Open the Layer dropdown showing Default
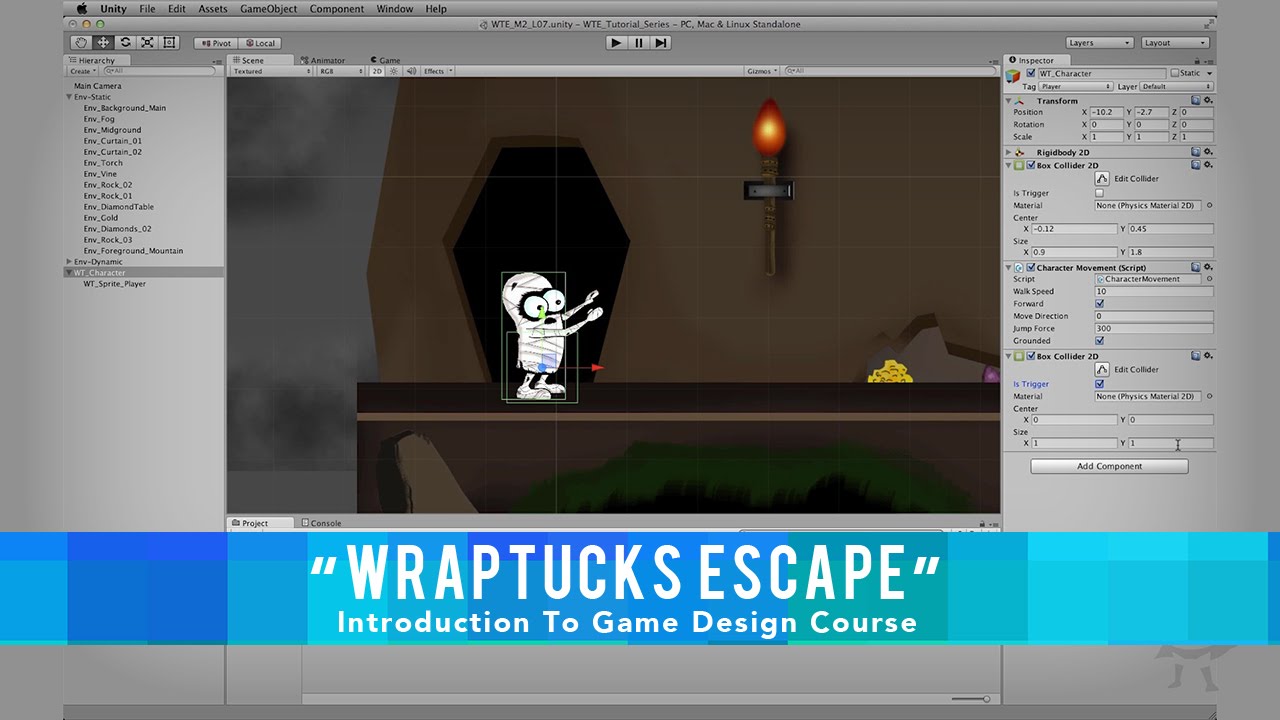1280x720 pixels. (x=1177, y=87)
